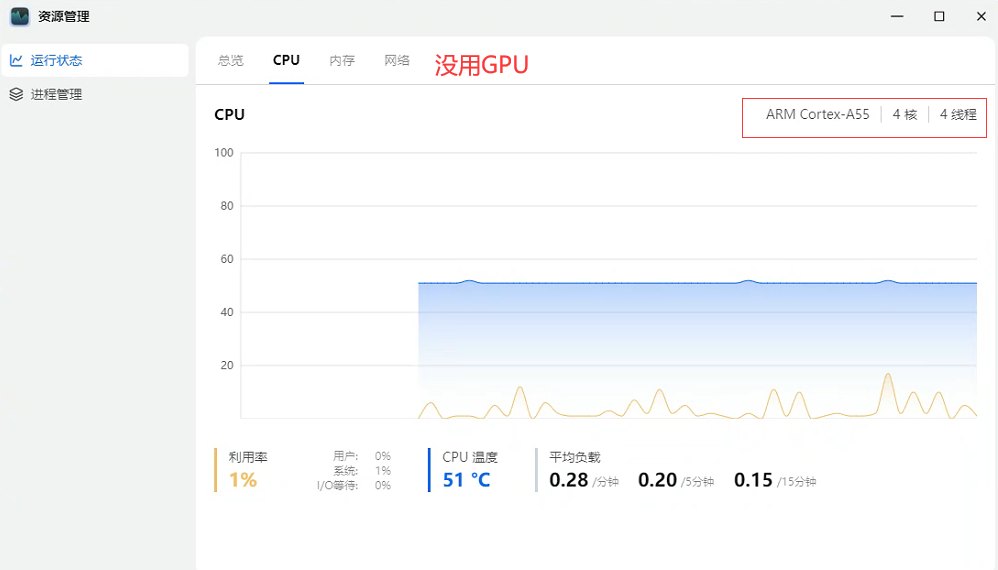Image resolution: width=998 pixels, height=570 pixels.
Task: Go to the 网络 tab
Action: [397, 60]
